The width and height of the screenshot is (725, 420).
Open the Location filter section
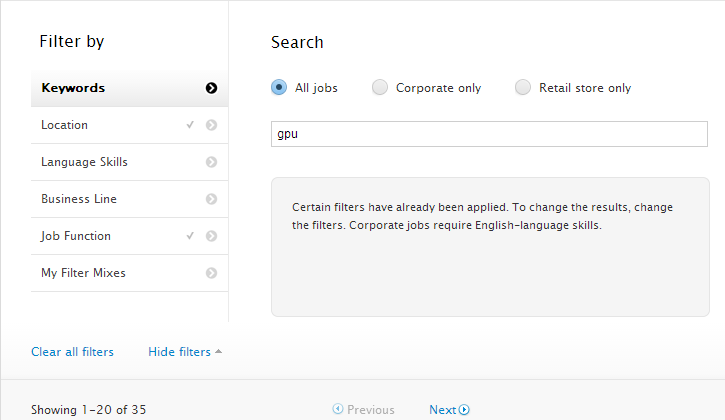[x=65, y=125]
